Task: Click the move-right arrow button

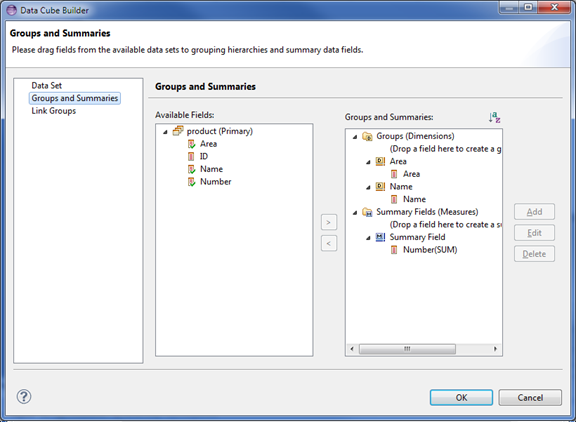Action: coord(329,222)
